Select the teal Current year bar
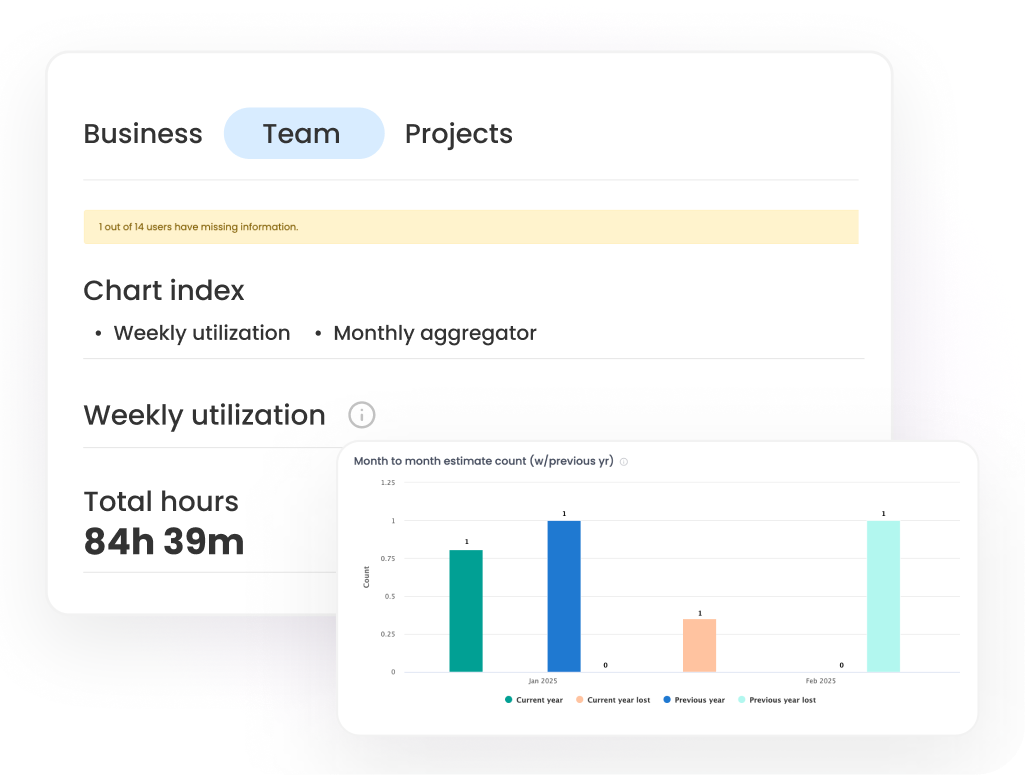The image size is (1025, 775). [466, 610]
